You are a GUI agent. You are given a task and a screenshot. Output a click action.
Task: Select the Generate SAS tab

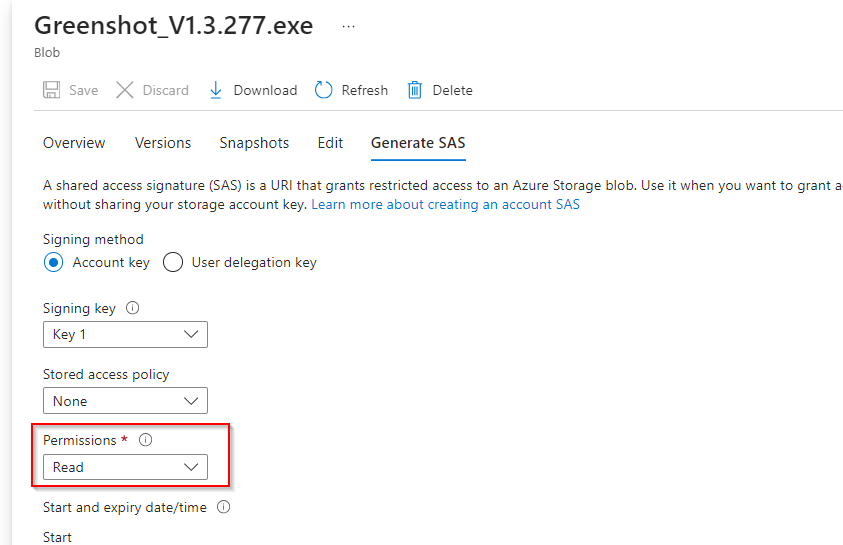tap(418, 143)
